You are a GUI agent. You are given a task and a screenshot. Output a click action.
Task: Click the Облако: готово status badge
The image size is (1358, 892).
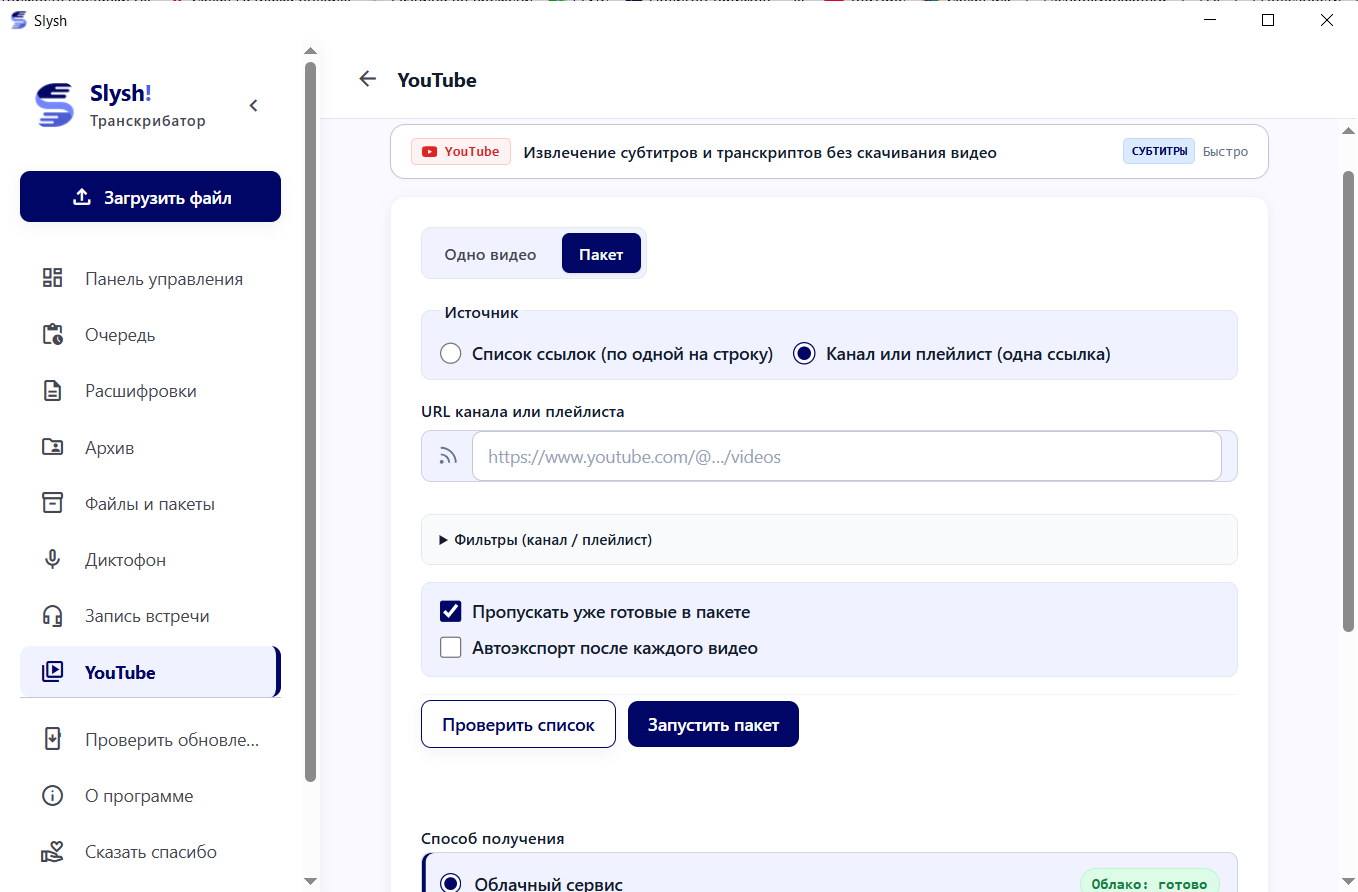coord(1150,883)
